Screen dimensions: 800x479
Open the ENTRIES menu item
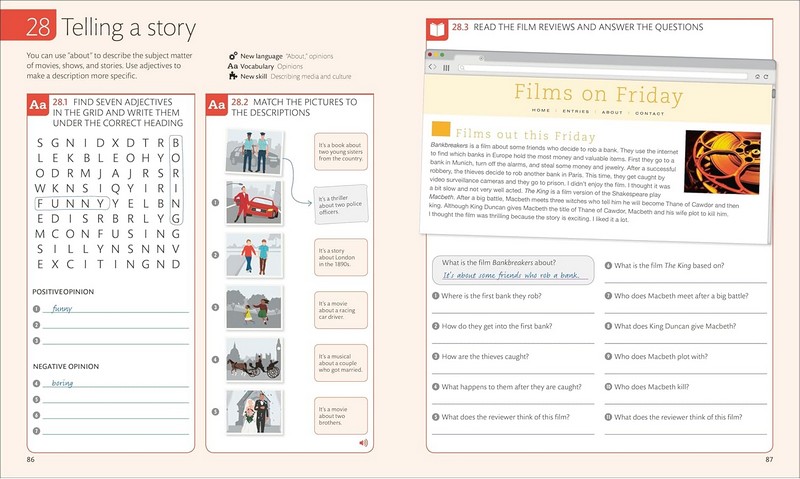(576, 113)
